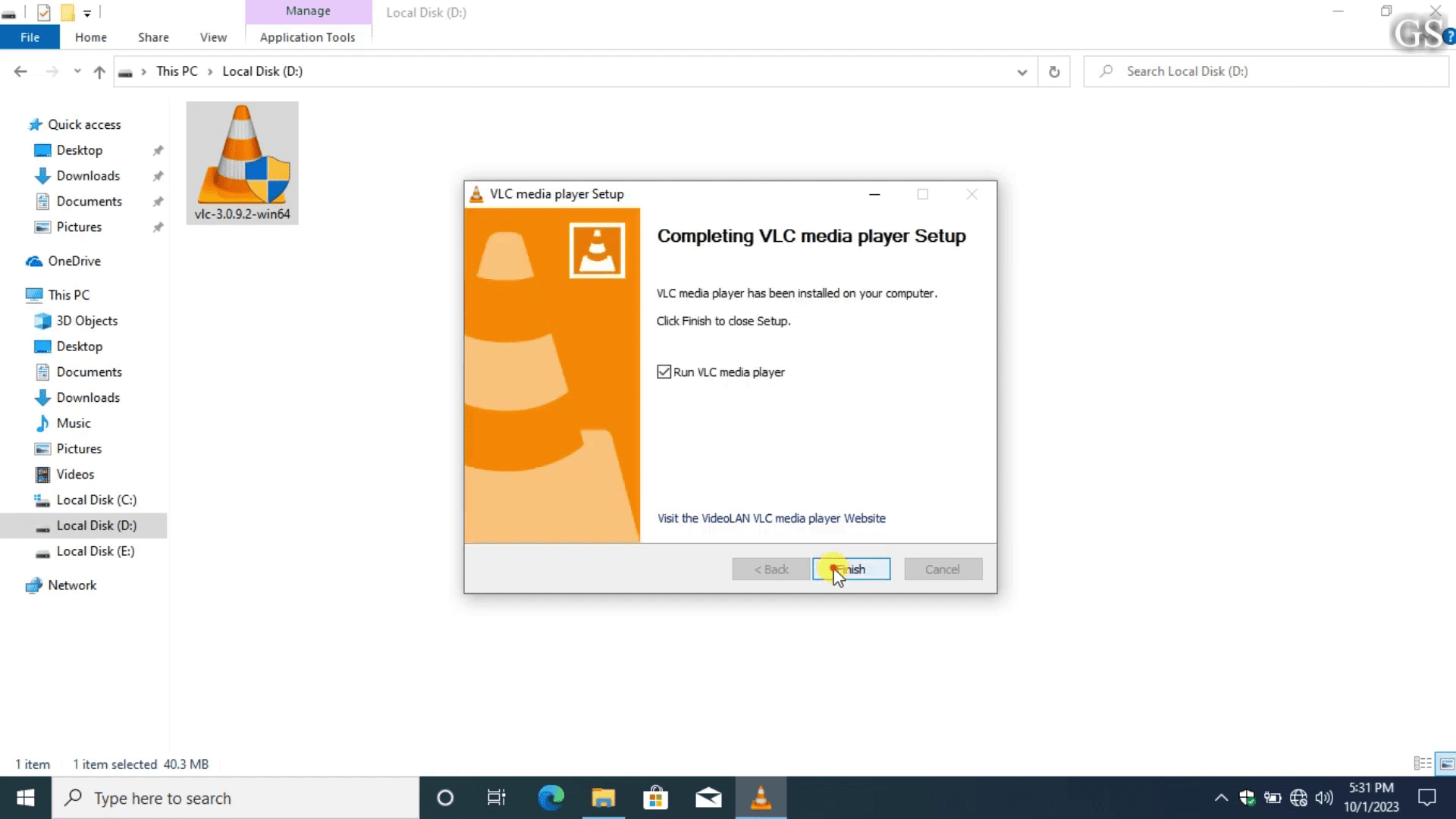Uncheck Run VLC media player checkbox

pos(664,372)
